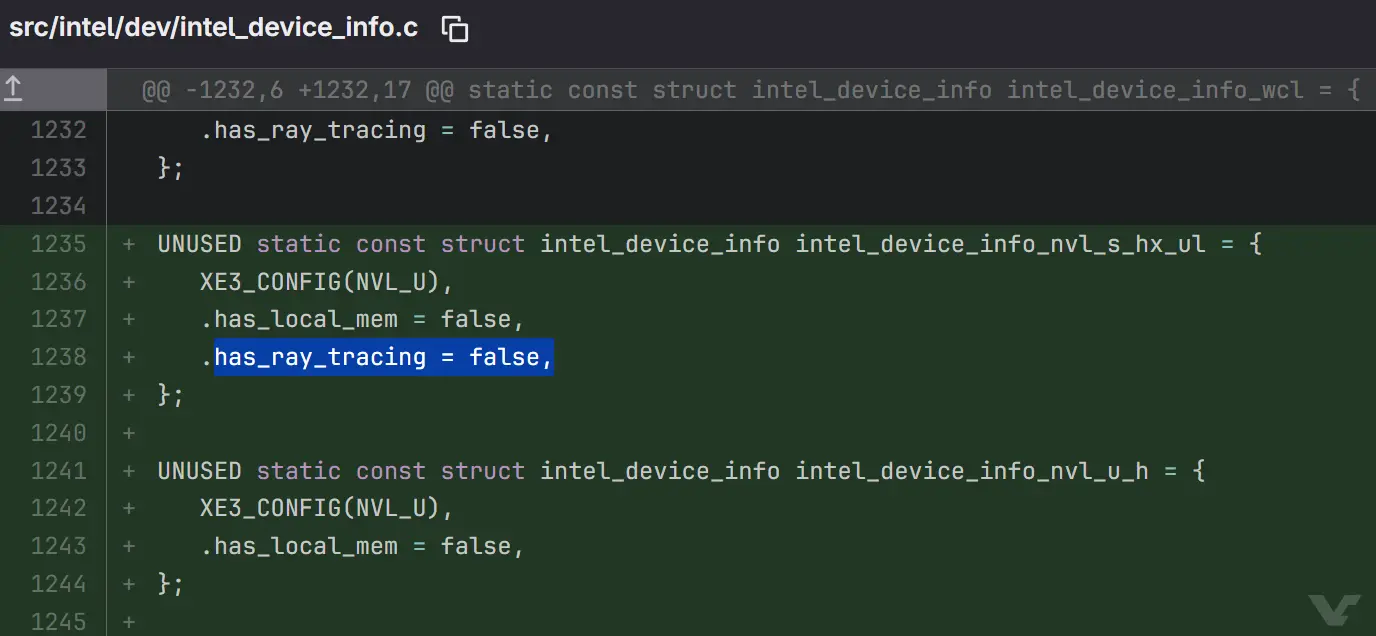The width and height of the screenshot is (1376, 636).
Task: Click the intel_device_info_nvl_u_h identifier
Action: [x=971, y=471]
